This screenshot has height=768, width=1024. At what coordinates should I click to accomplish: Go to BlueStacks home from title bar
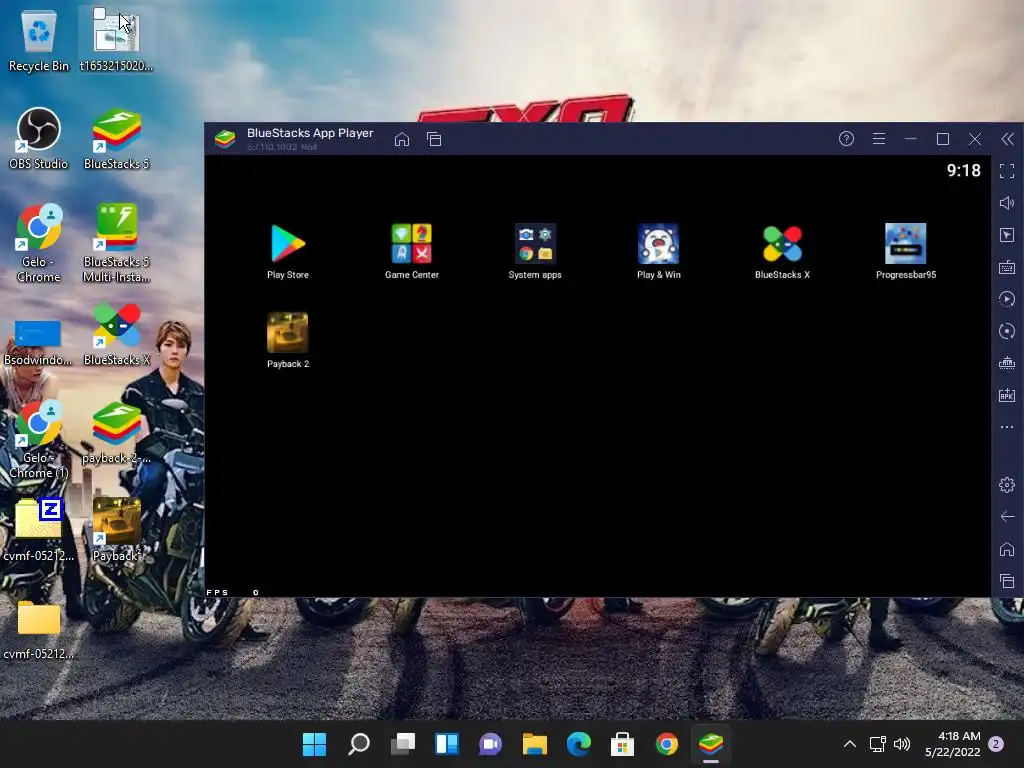[402, 139]
